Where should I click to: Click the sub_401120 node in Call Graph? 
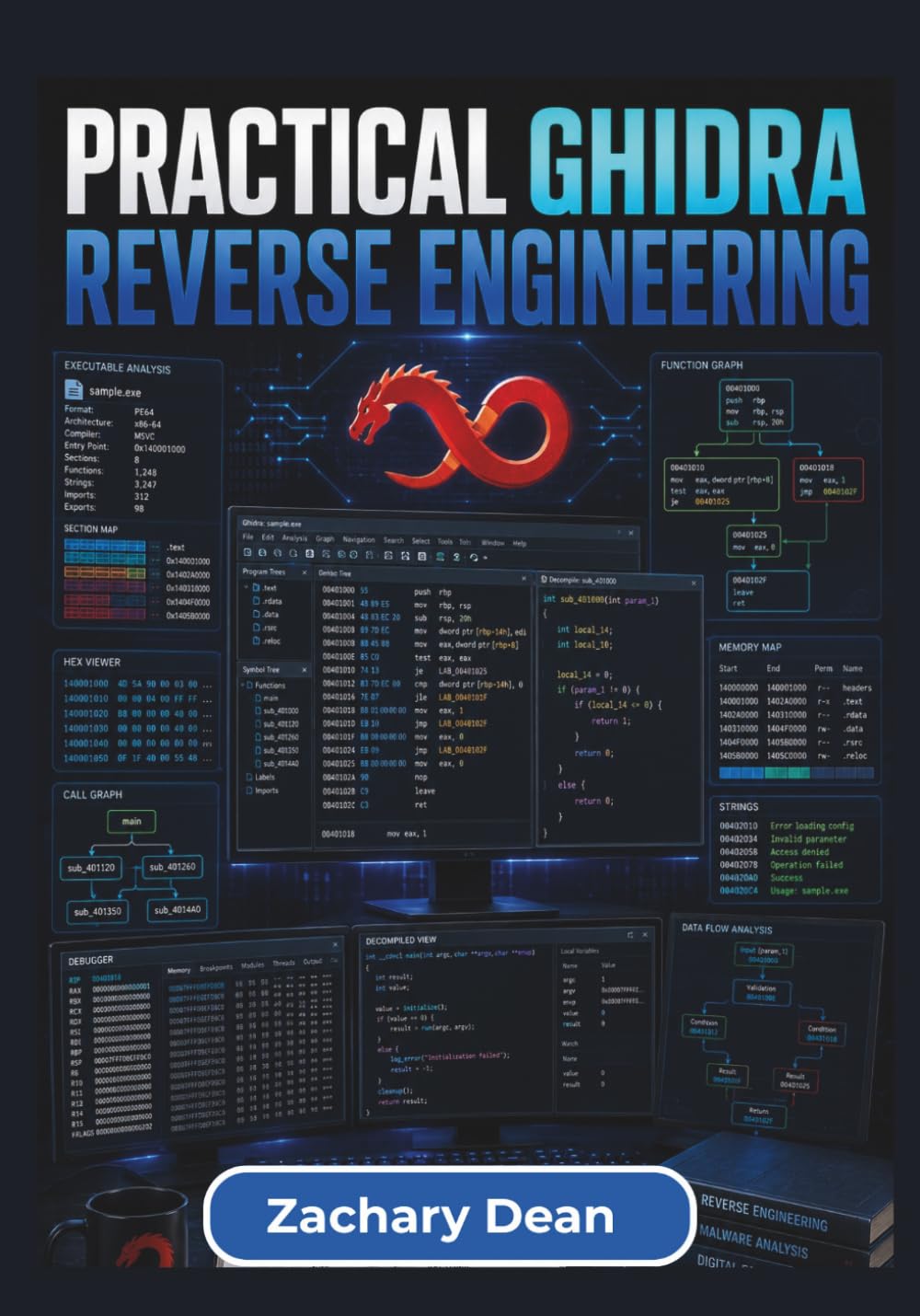(91, 868)
